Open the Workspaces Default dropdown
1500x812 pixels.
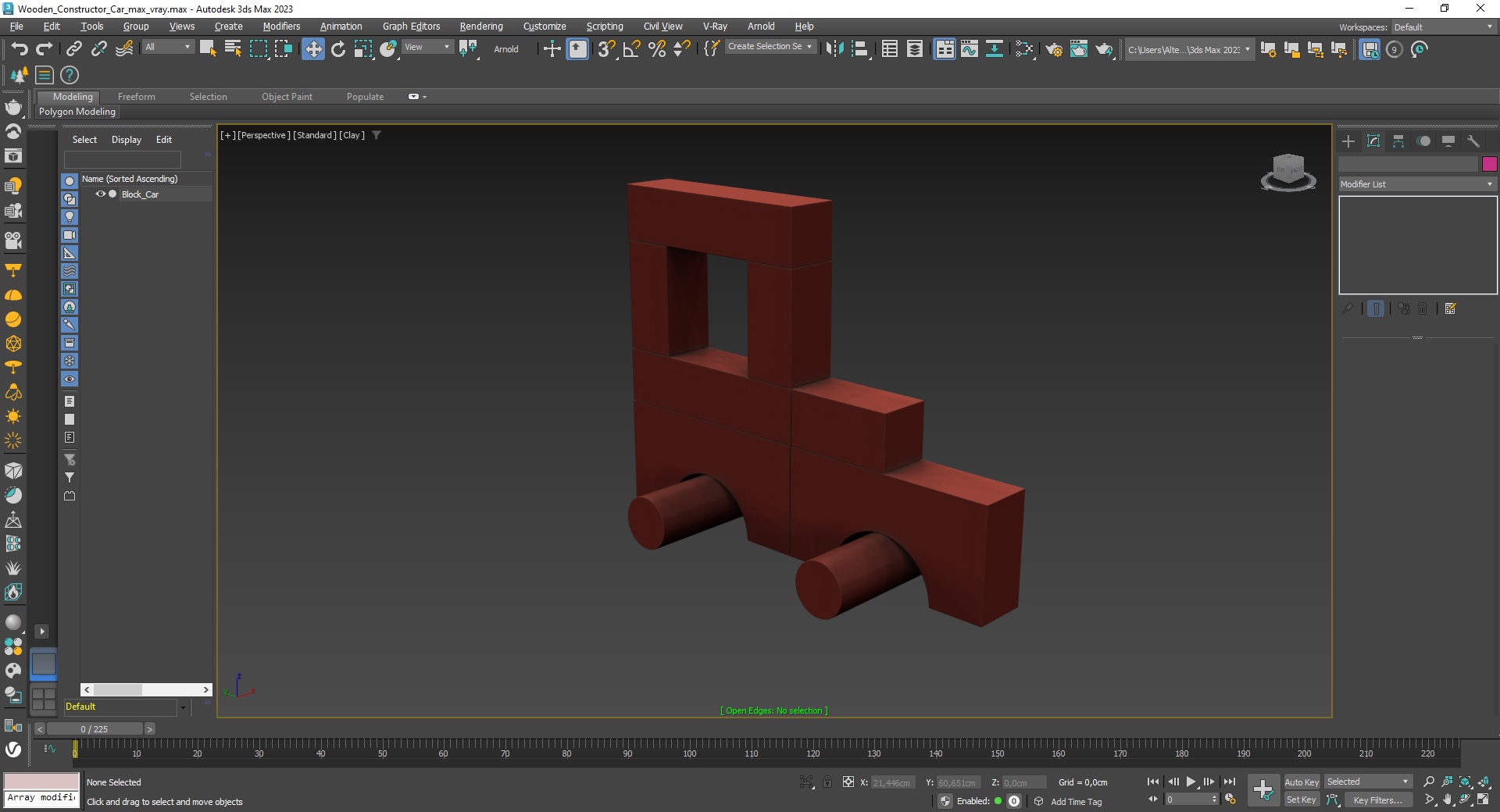[x=1443, y=27]
